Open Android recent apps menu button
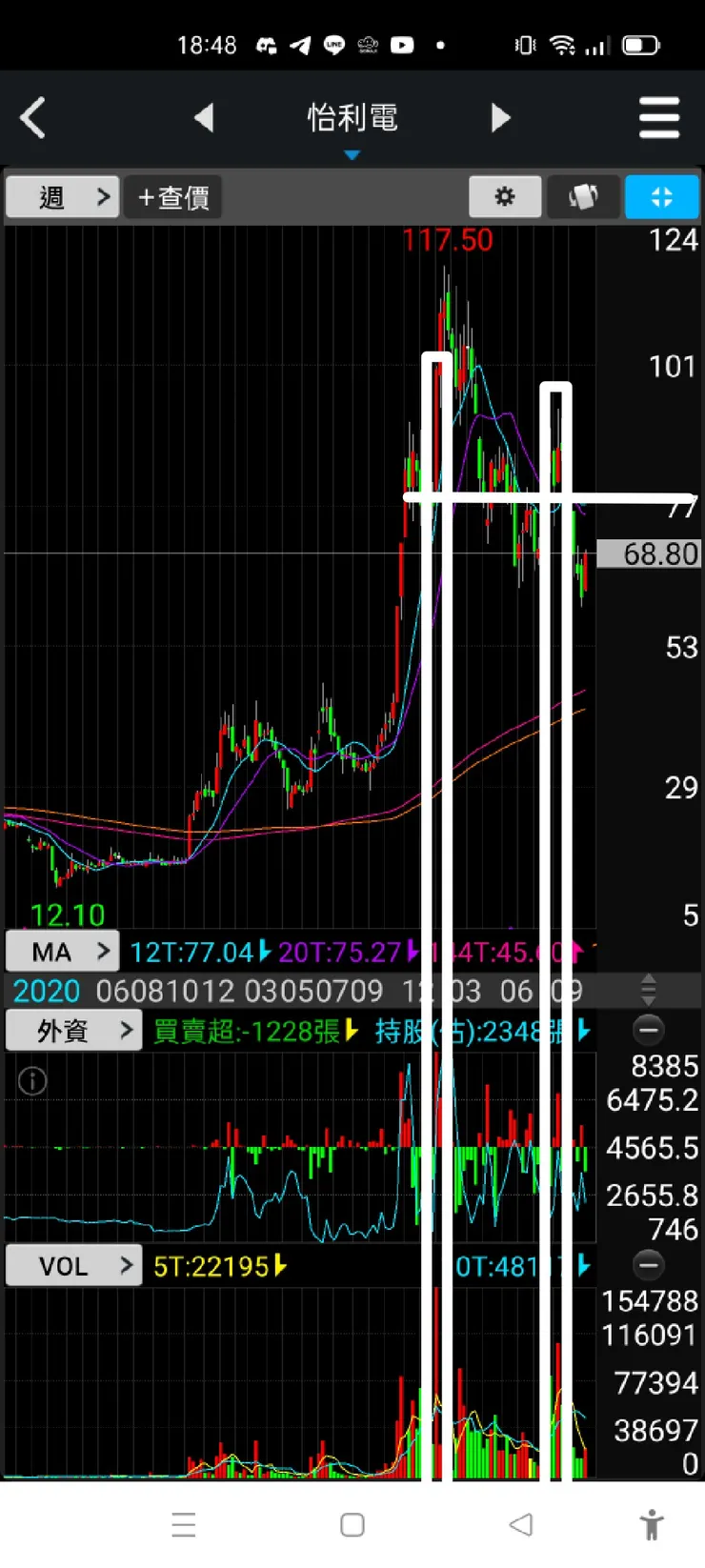Viewport: 705px width, 1568px height. pos(184,1524)
